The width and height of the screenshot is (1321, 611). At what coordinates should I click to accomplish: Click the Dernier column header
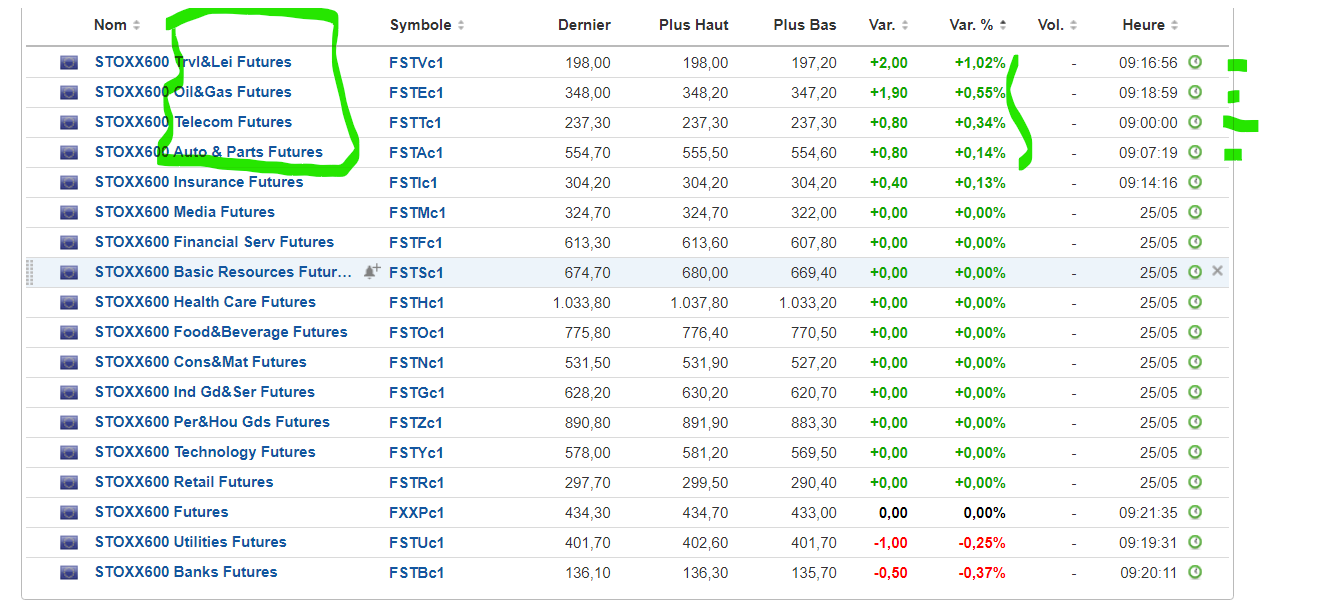click(x=584, y=25)
